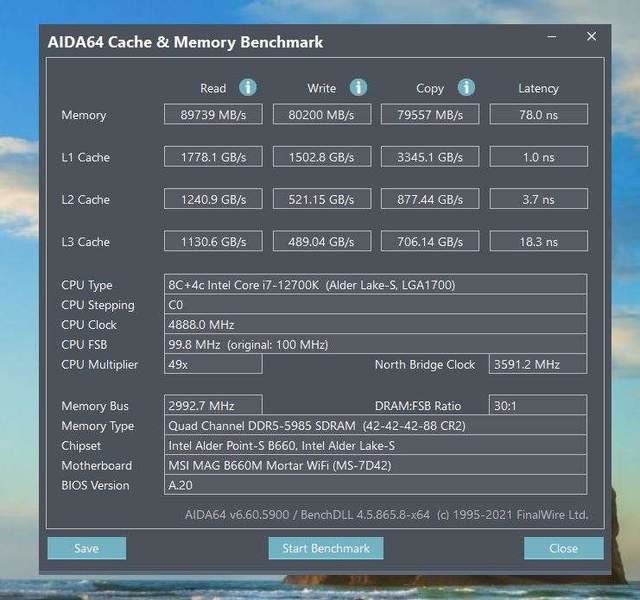
Task: Click the Read column header
Action: pos(213,88)
